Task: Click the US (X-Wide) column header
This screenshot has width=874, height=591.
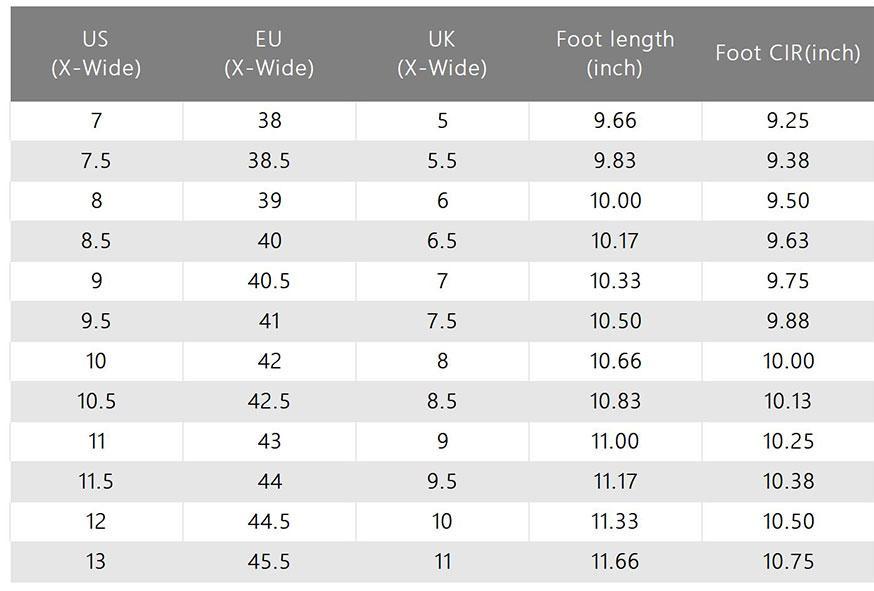Action: [96, 54]
